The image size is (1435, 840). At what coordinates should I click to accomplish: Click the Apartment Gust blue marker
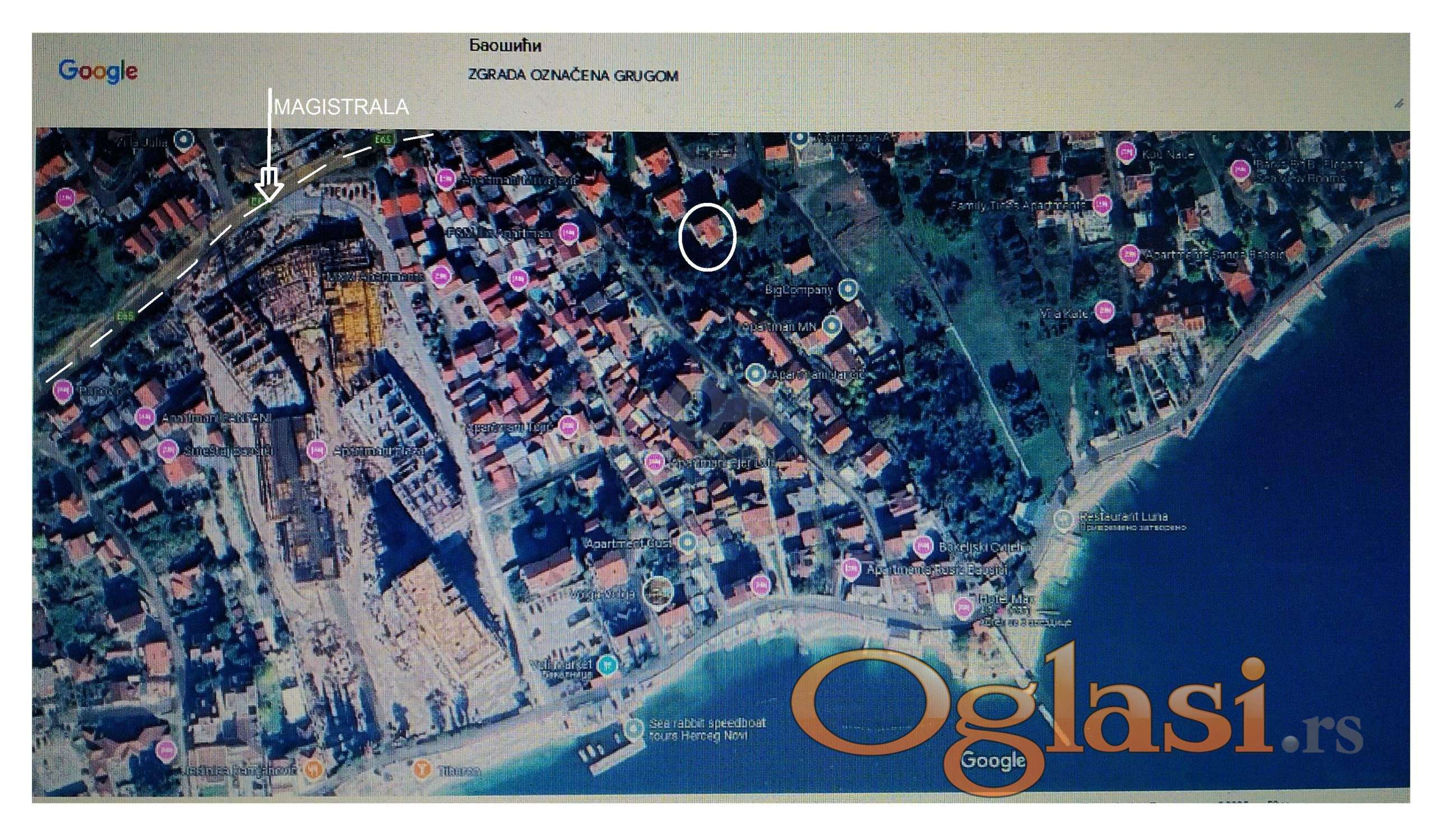688,542
